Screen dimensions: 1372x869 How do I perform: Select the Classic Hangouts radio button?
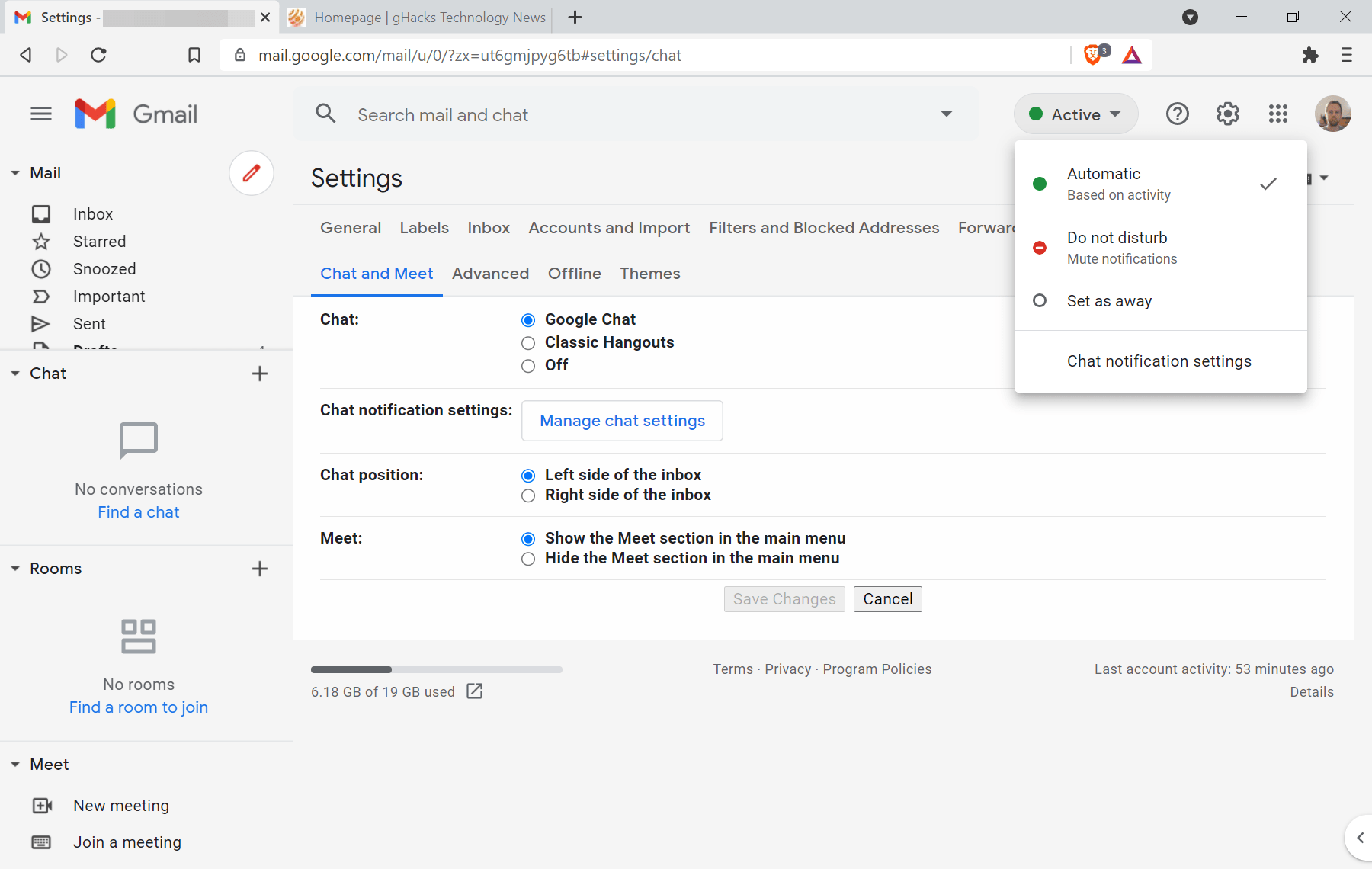point(528,343)
